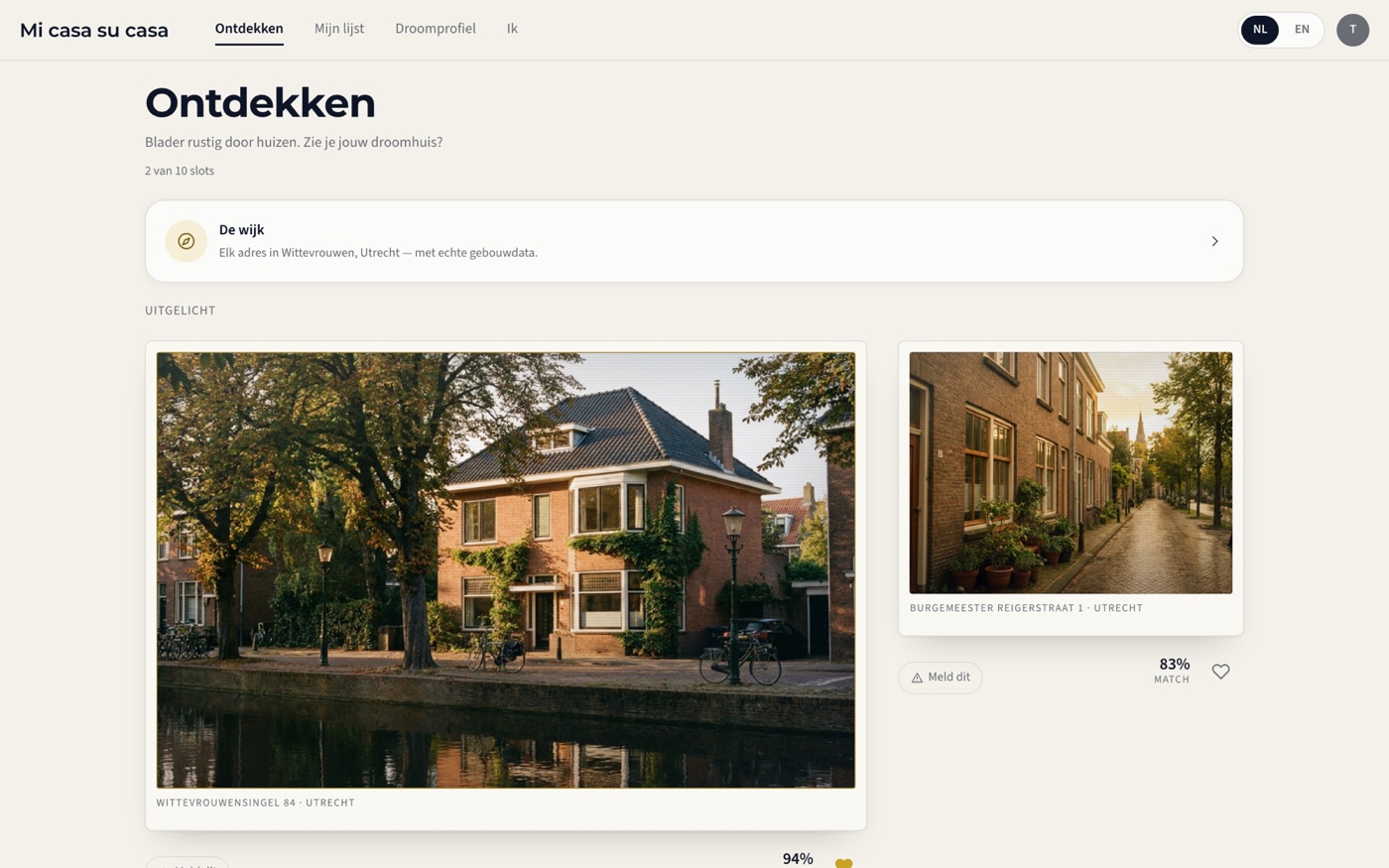Click the compass icon in De wijk card
The height and width of the screenshot is (868, 1389).
[x=186, y=241]
